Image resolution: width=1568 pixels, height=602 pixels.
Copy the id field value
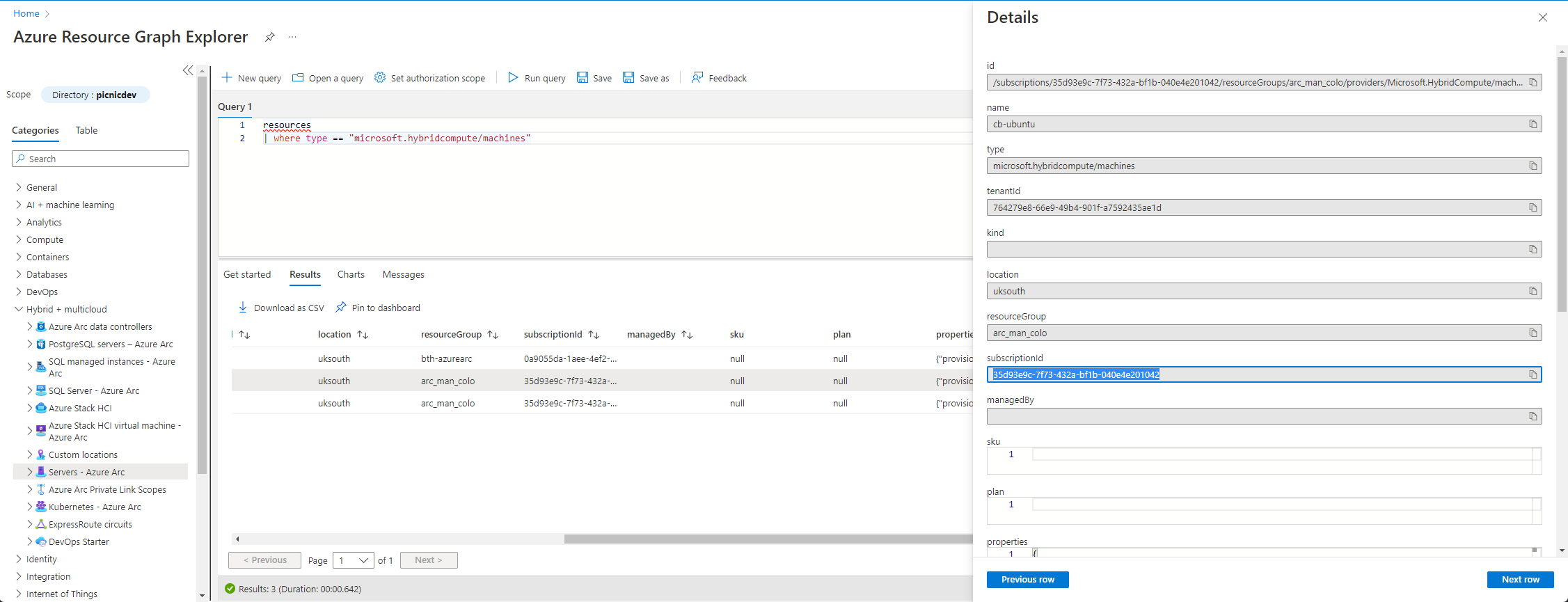pyautogui.click(x=1533, y=82)
